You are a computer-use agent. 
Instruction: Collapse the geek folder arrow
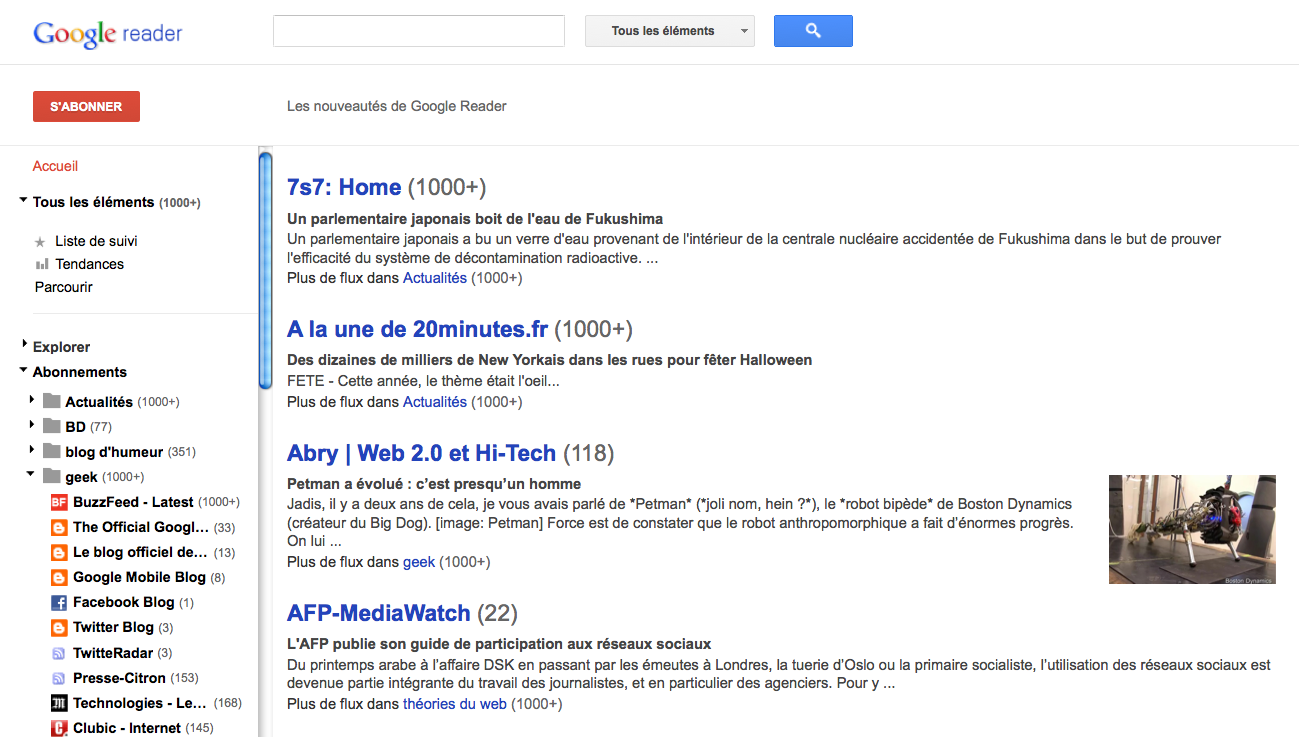(x=31, y=474)
